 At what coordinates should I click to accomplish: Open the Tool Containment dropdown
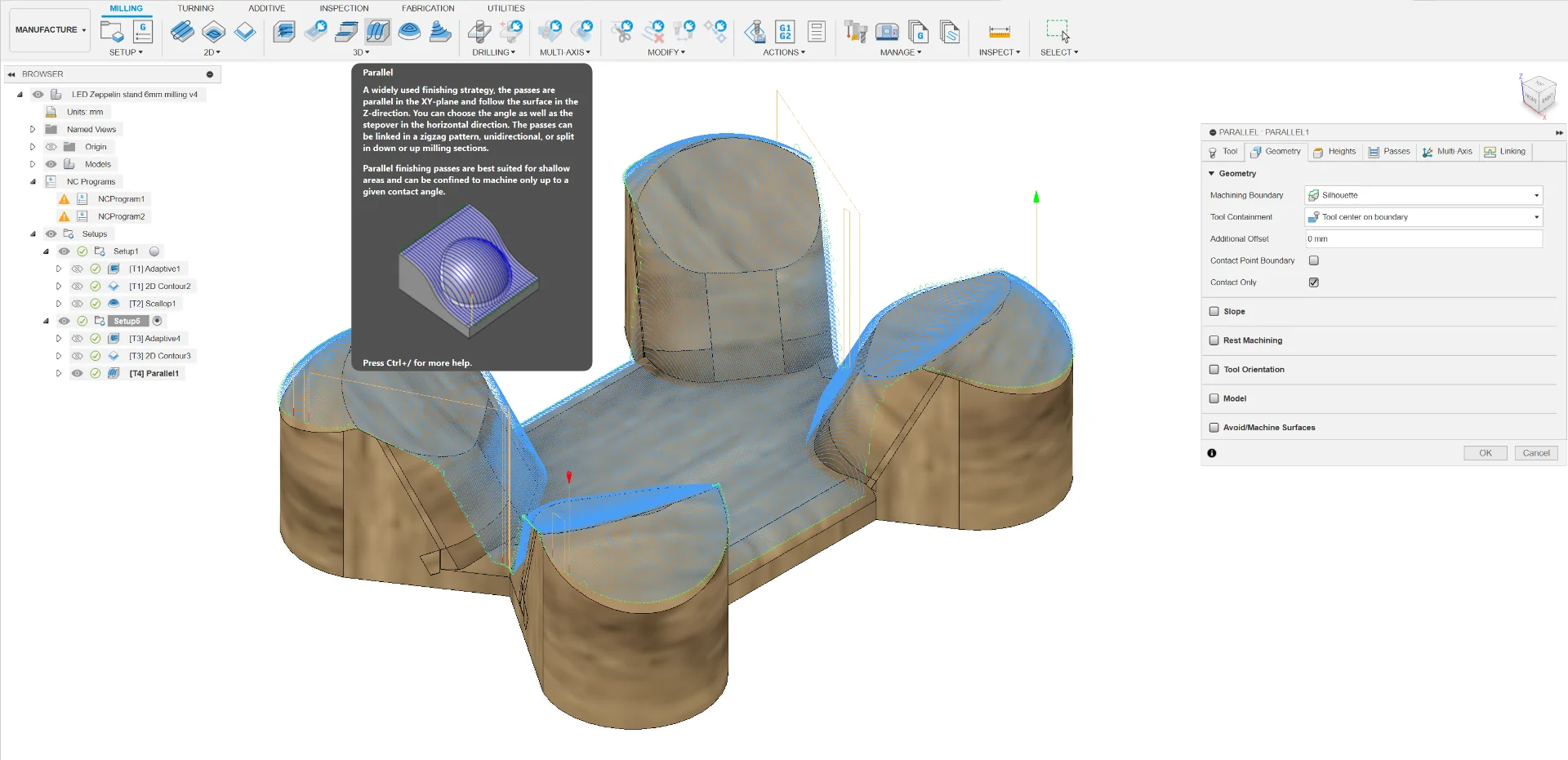[x=1423, y=217]
